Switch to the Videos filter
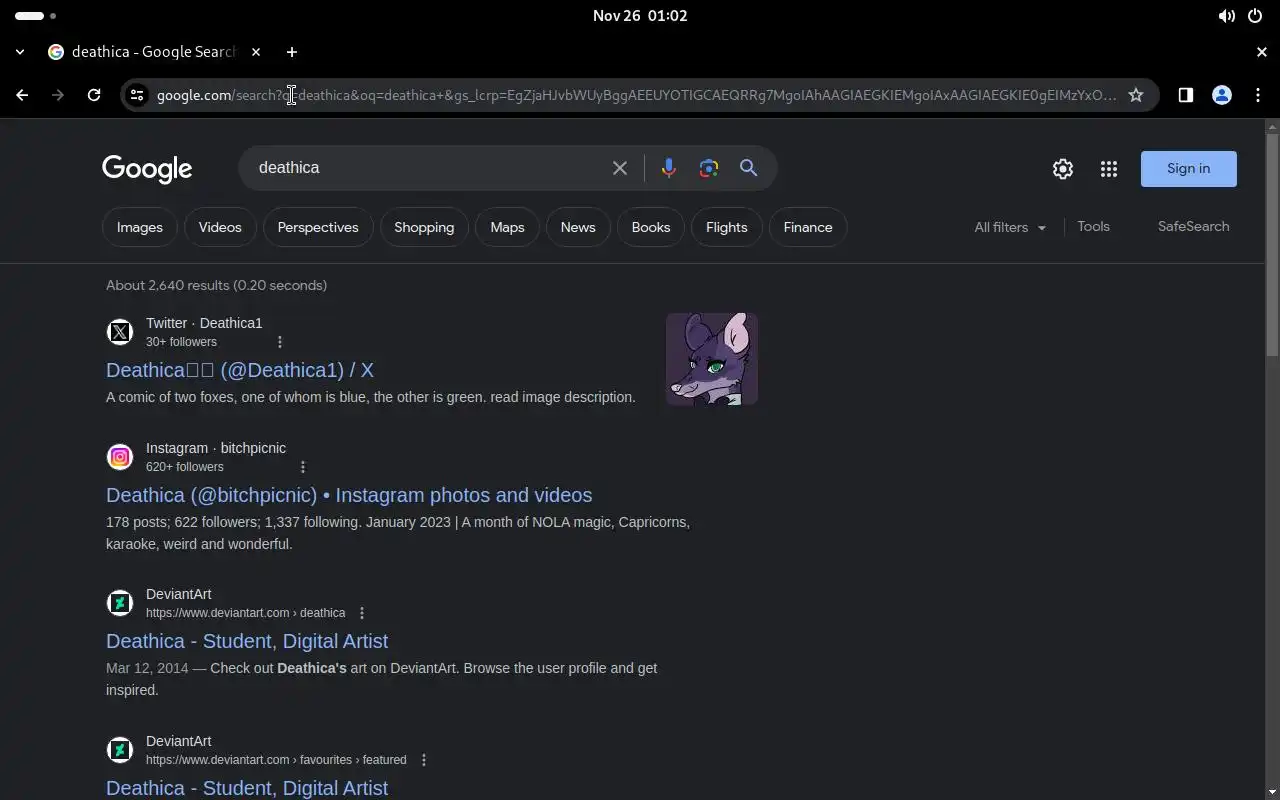This screenshot has height=800, width=1280. click(x=220, y=227)
